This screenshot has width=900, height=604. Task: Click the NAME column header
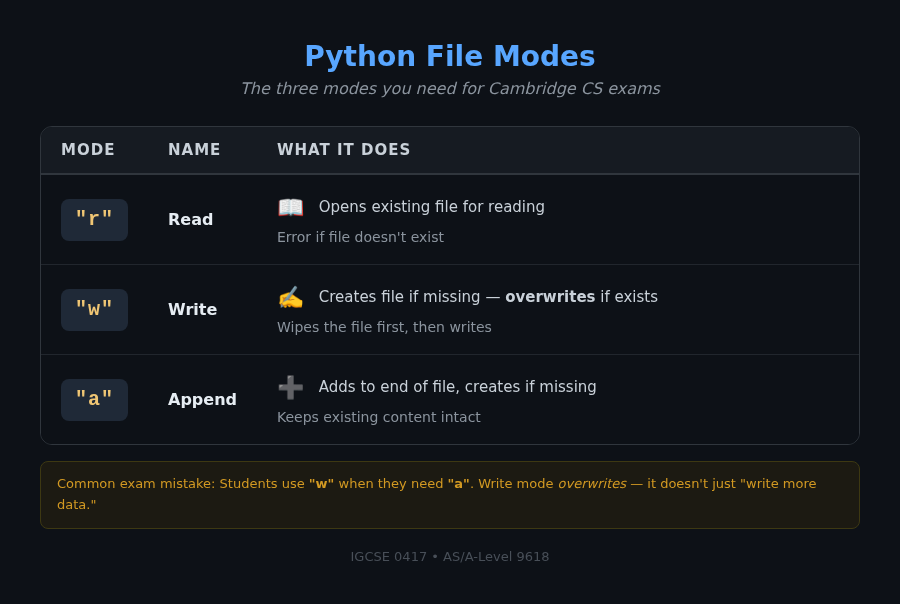click(194, 150)
